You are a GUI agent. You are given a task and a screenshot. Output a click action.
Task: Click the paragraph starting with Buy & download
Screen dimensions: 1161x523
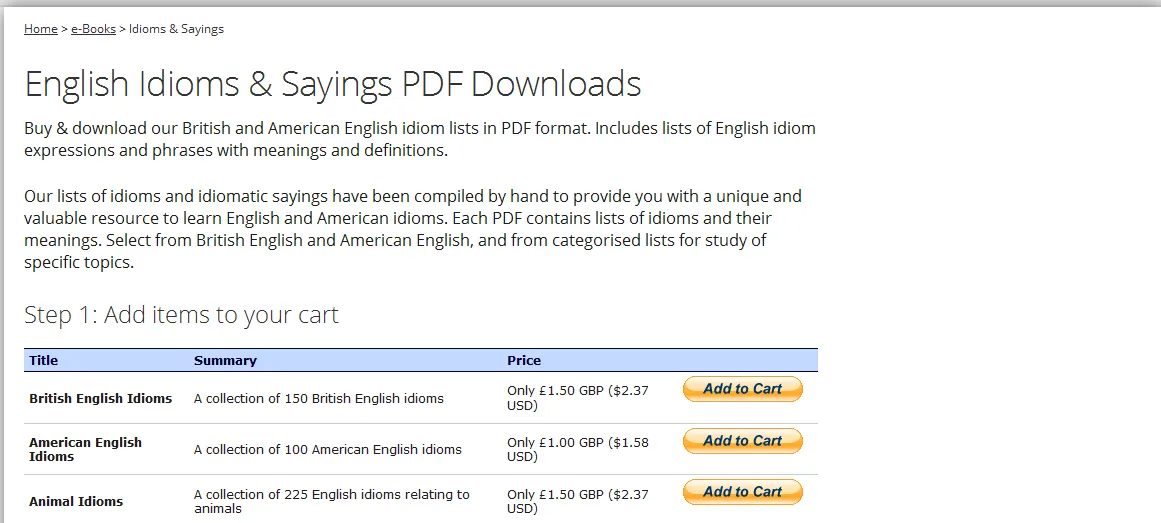(x=419, y=139)
